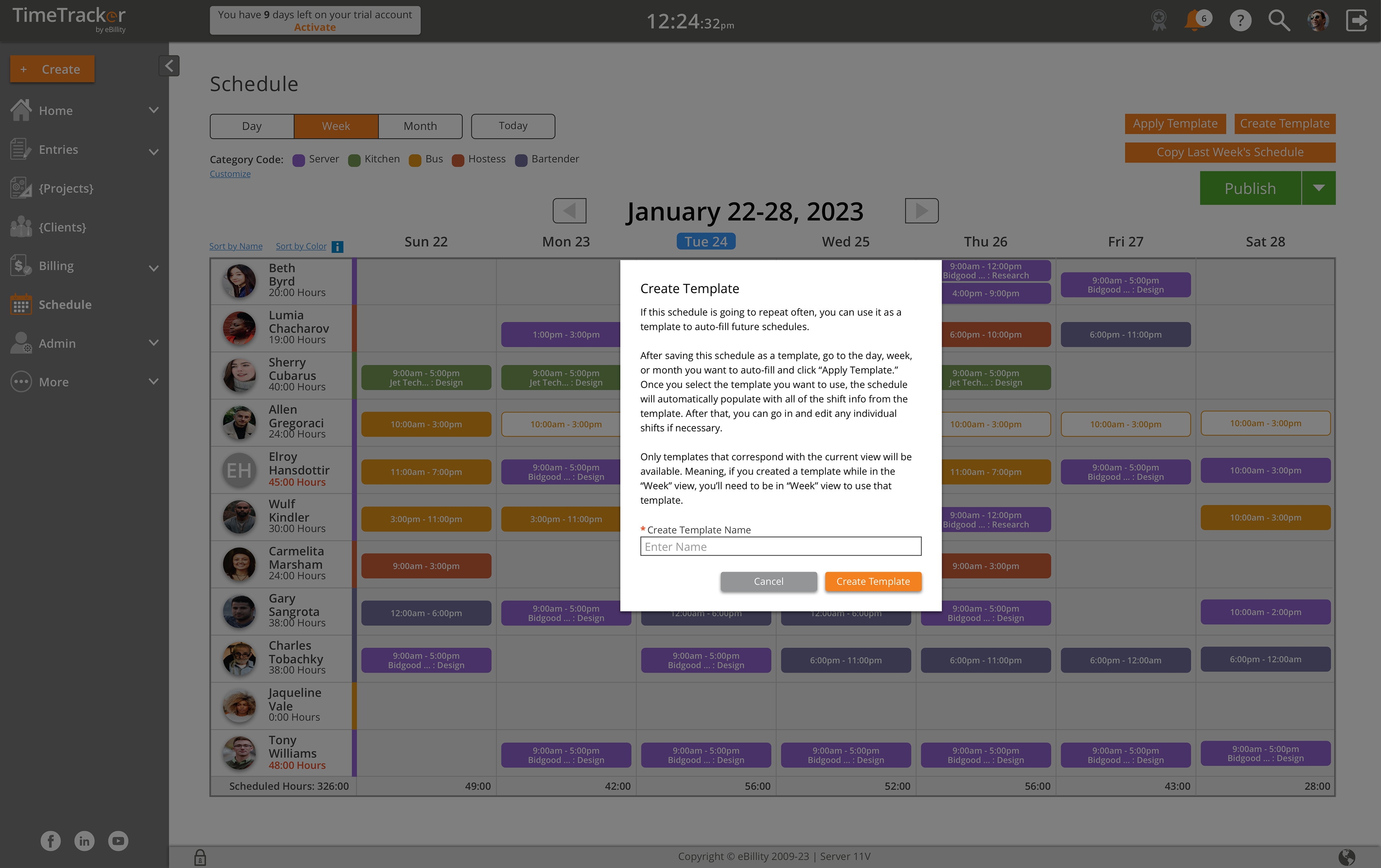The height and width of the screenshot is (868, 1381).
Task: Open Schedule in the sidebar
Action: point(65,305)
